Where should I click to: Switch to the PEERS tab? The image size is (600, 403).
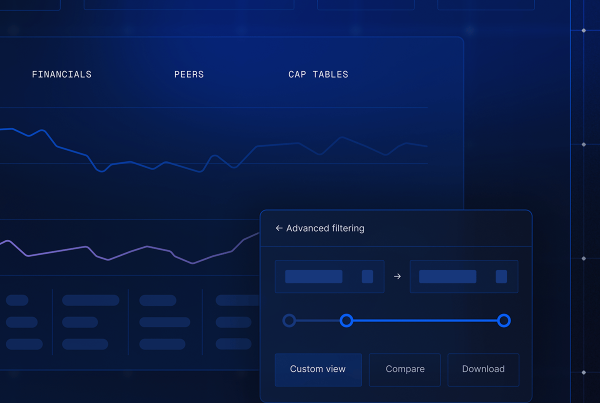[189, 75]
